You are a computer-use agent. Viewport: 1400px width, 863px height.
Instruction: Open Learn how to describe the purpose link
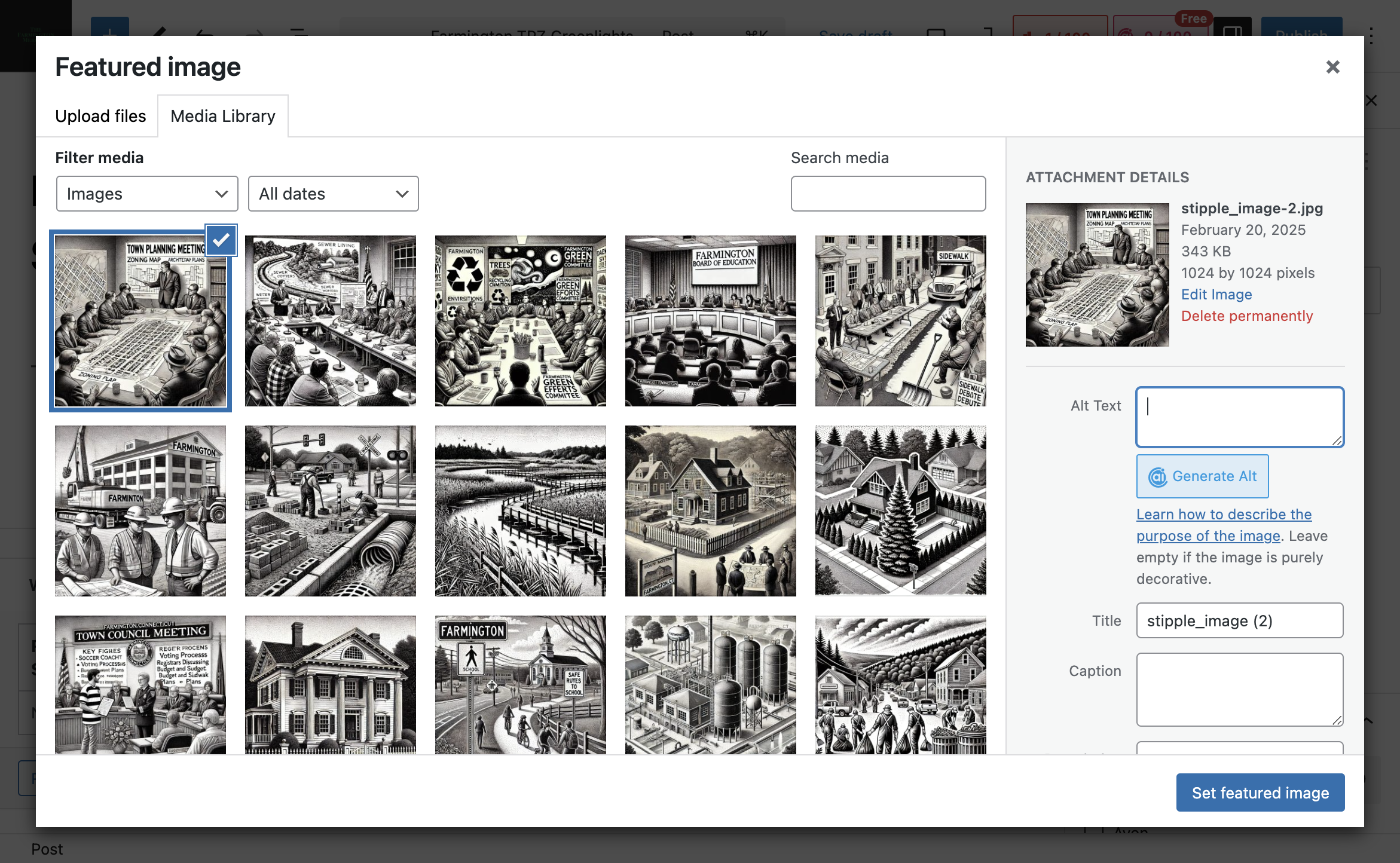click(x=1224, y=525)
